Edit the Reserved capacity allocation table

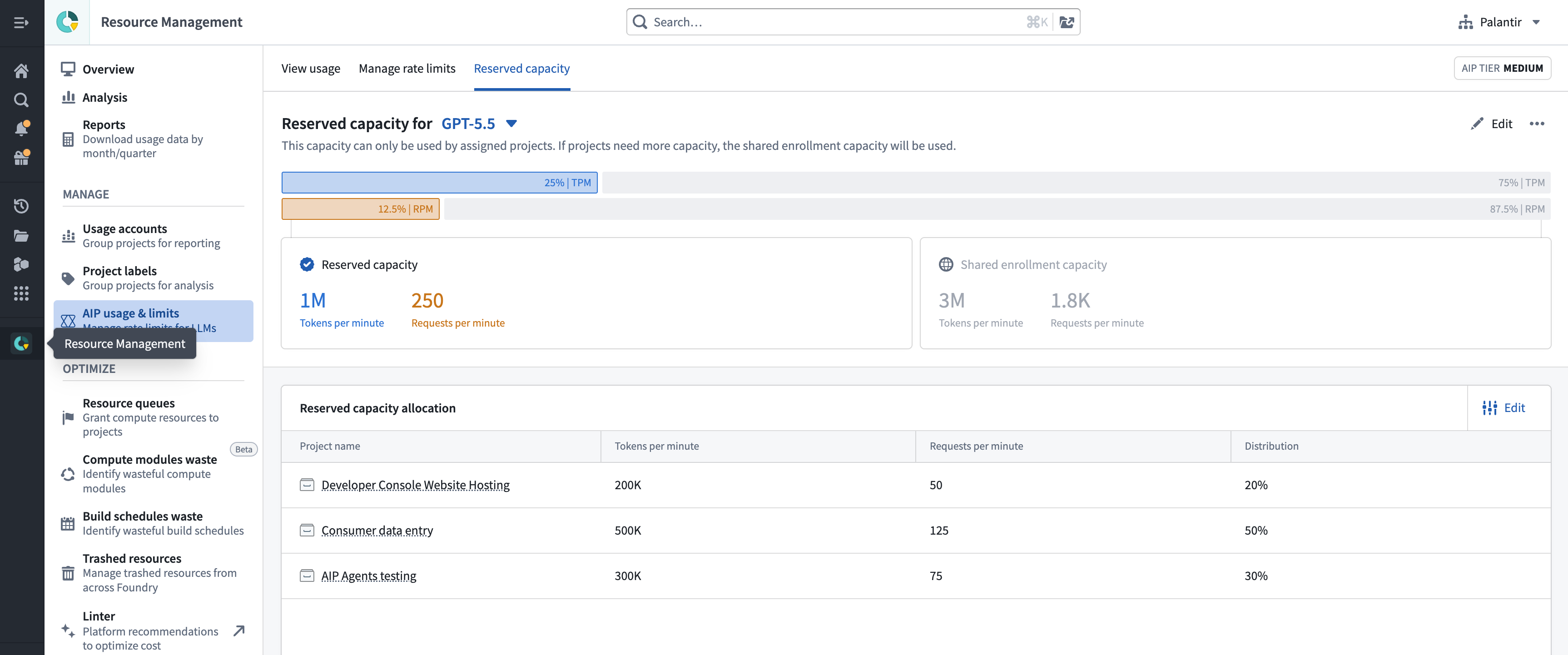[x=1503, y=408]
